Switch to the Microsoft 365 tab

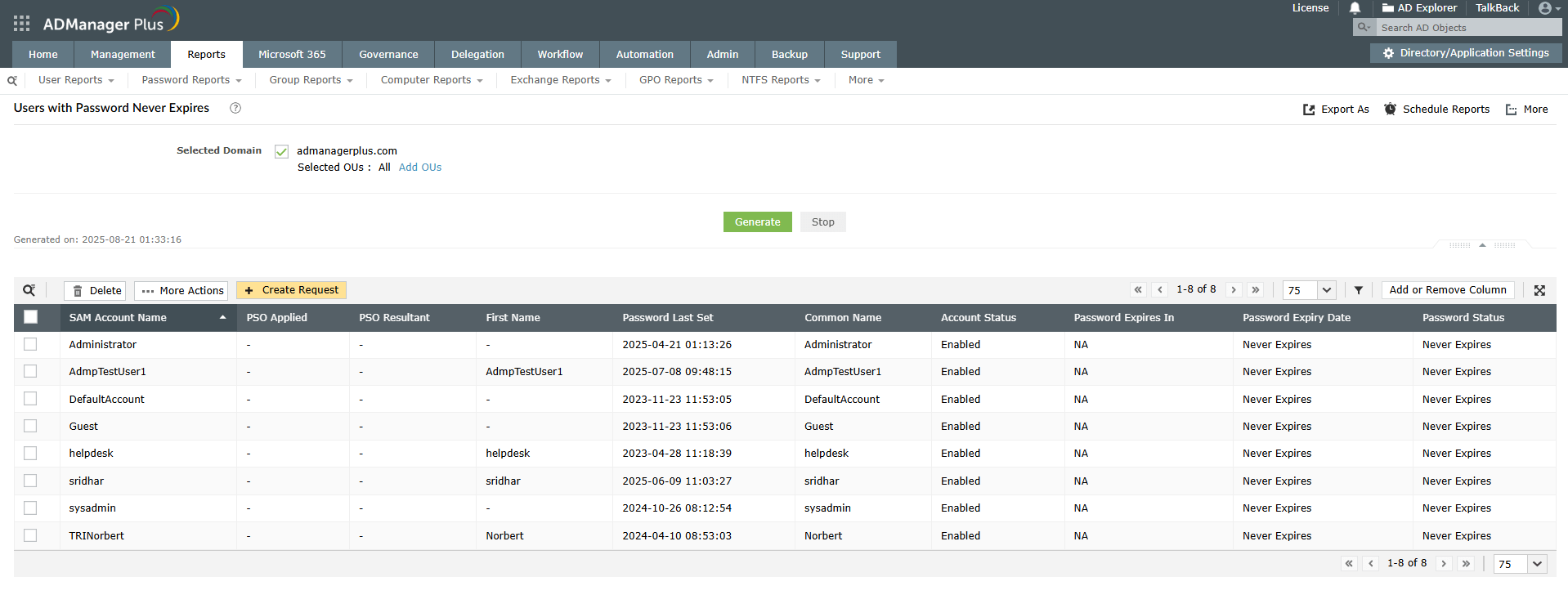(292, 55)
